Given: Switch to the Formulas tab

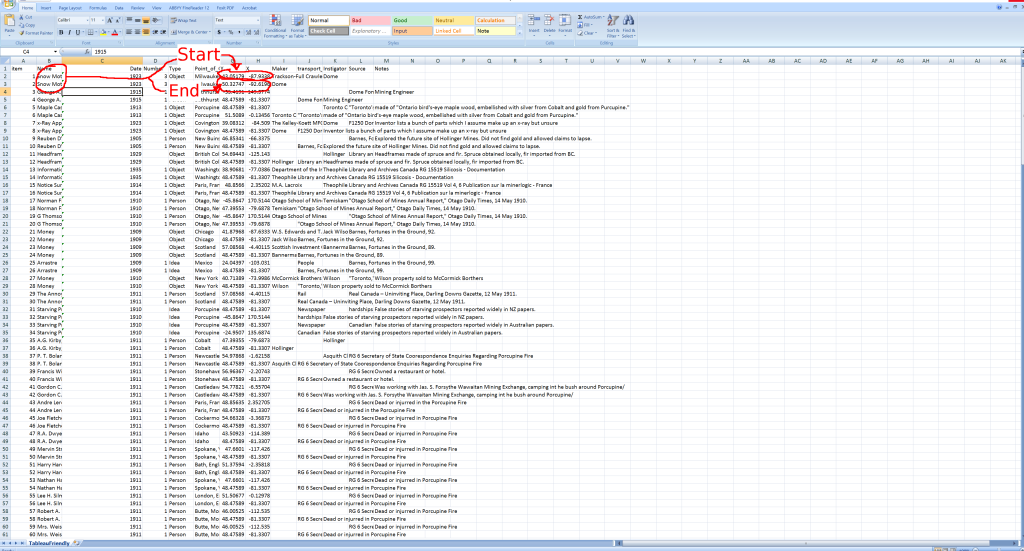Looking at the screenshot, I should pos(98,8).
